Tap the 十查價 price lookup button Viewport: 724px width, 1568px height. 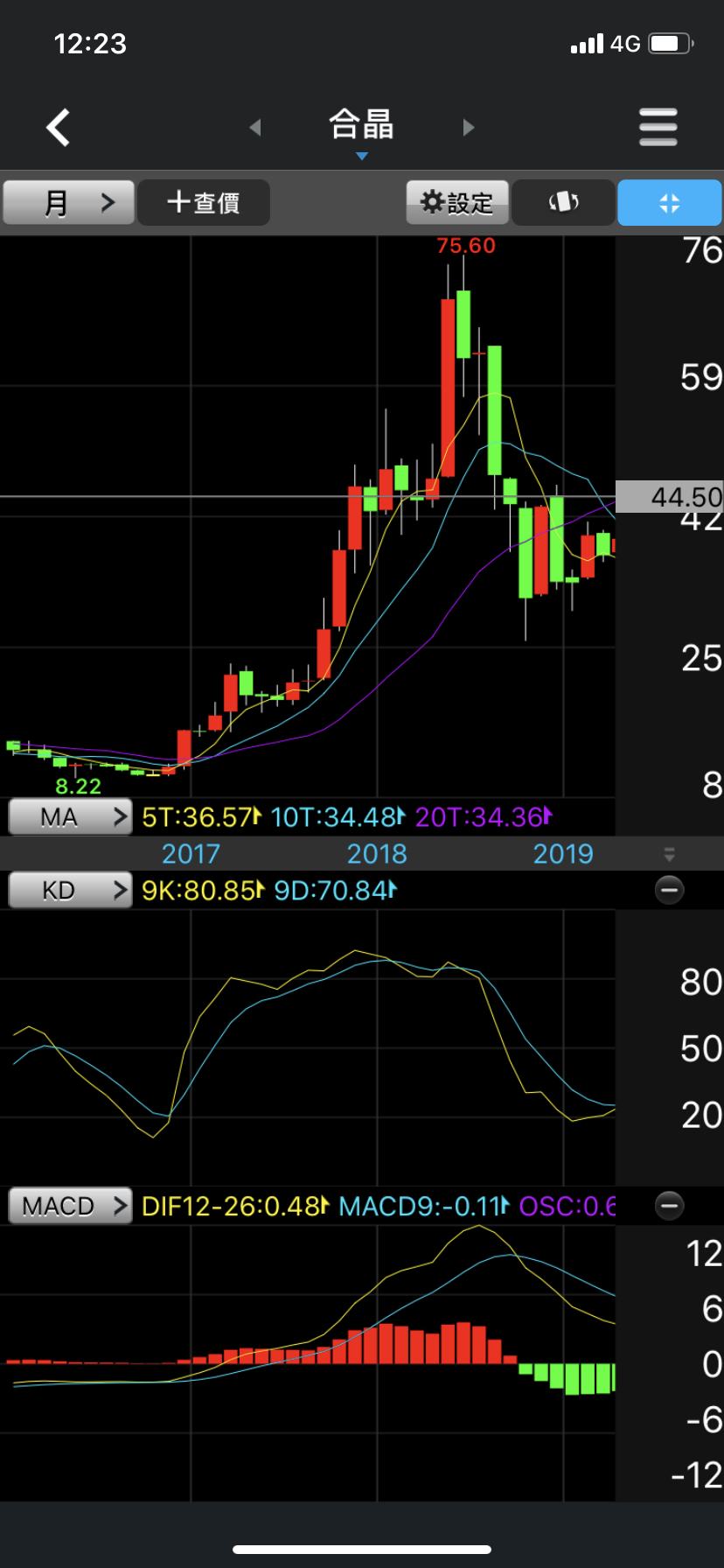click(204, 203)
